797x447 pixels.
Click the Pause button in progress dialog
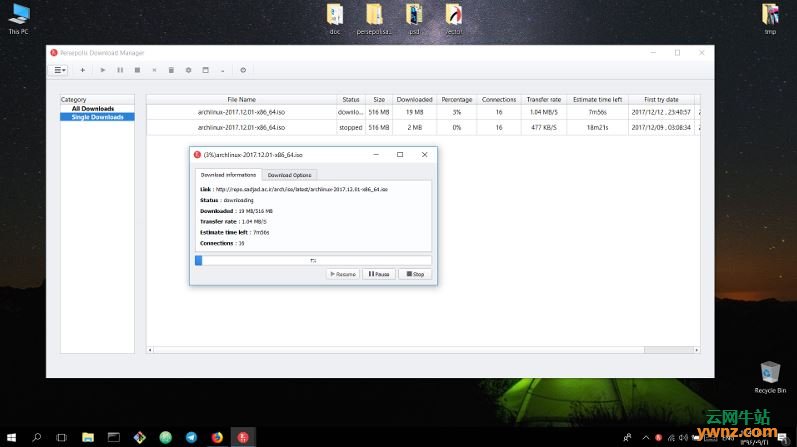click(x=379, y=274)
